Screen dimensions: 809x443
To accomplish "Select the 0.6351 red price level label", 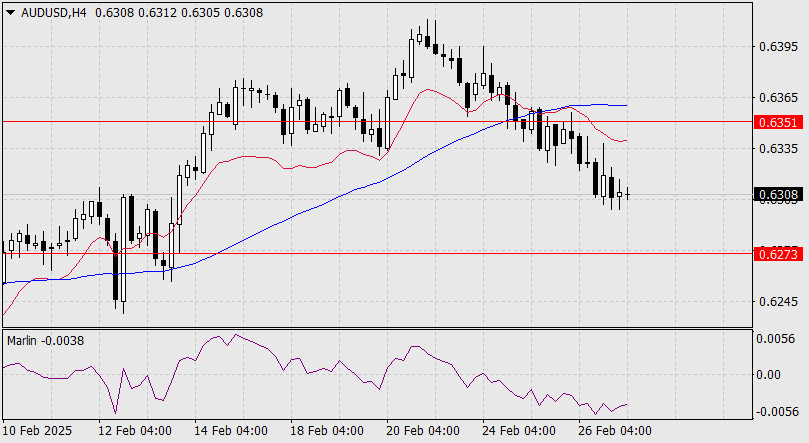I will [x=779, y=122].
